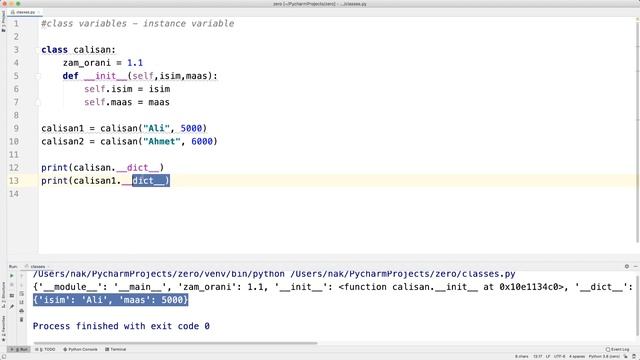The width and height of the screenshot is (640, 360).
Task: Click line number 12 in the gutter
Action: (14, 168)
